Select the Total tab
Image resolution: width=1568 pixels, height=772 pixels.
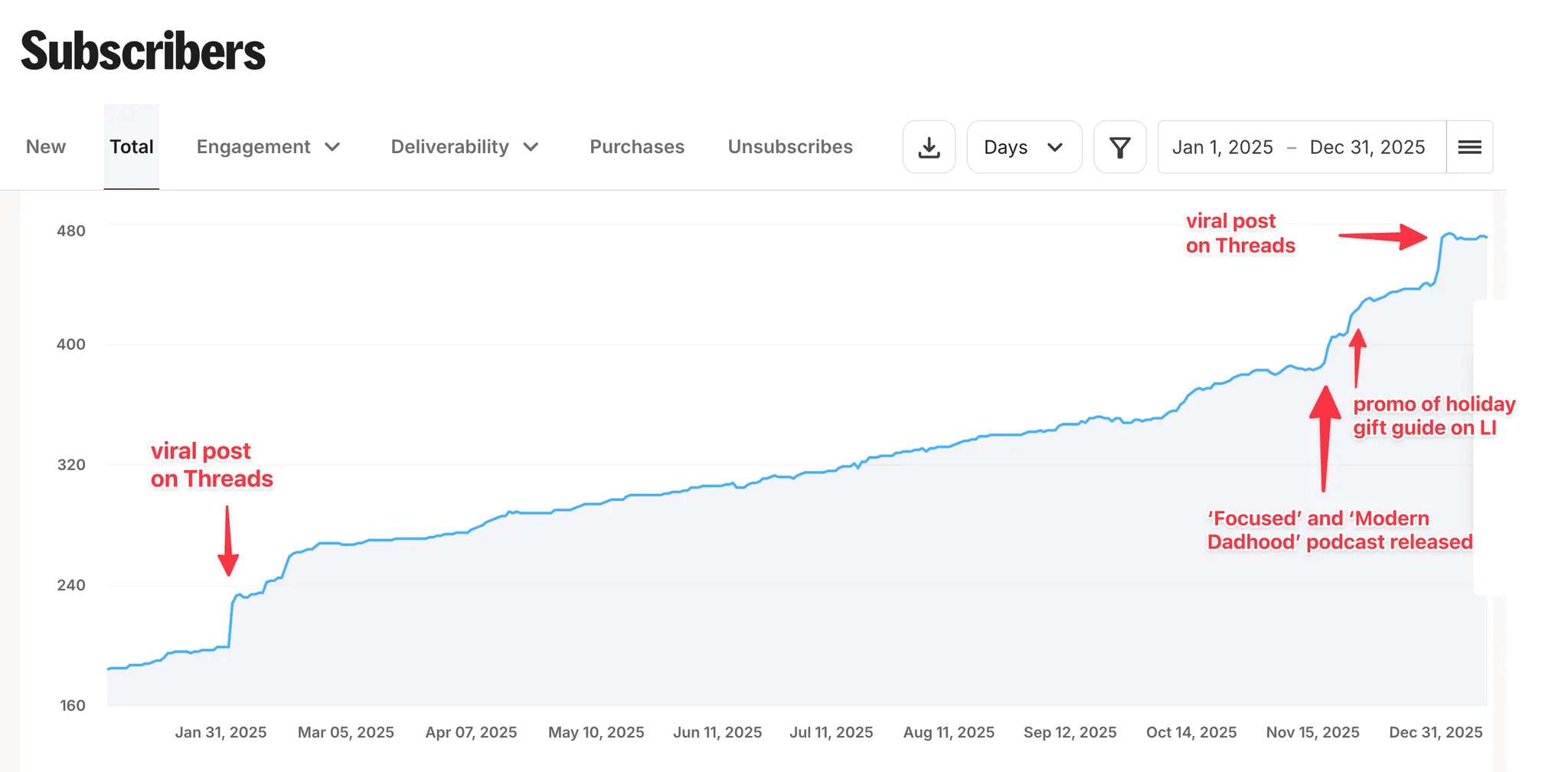[132, 147]
